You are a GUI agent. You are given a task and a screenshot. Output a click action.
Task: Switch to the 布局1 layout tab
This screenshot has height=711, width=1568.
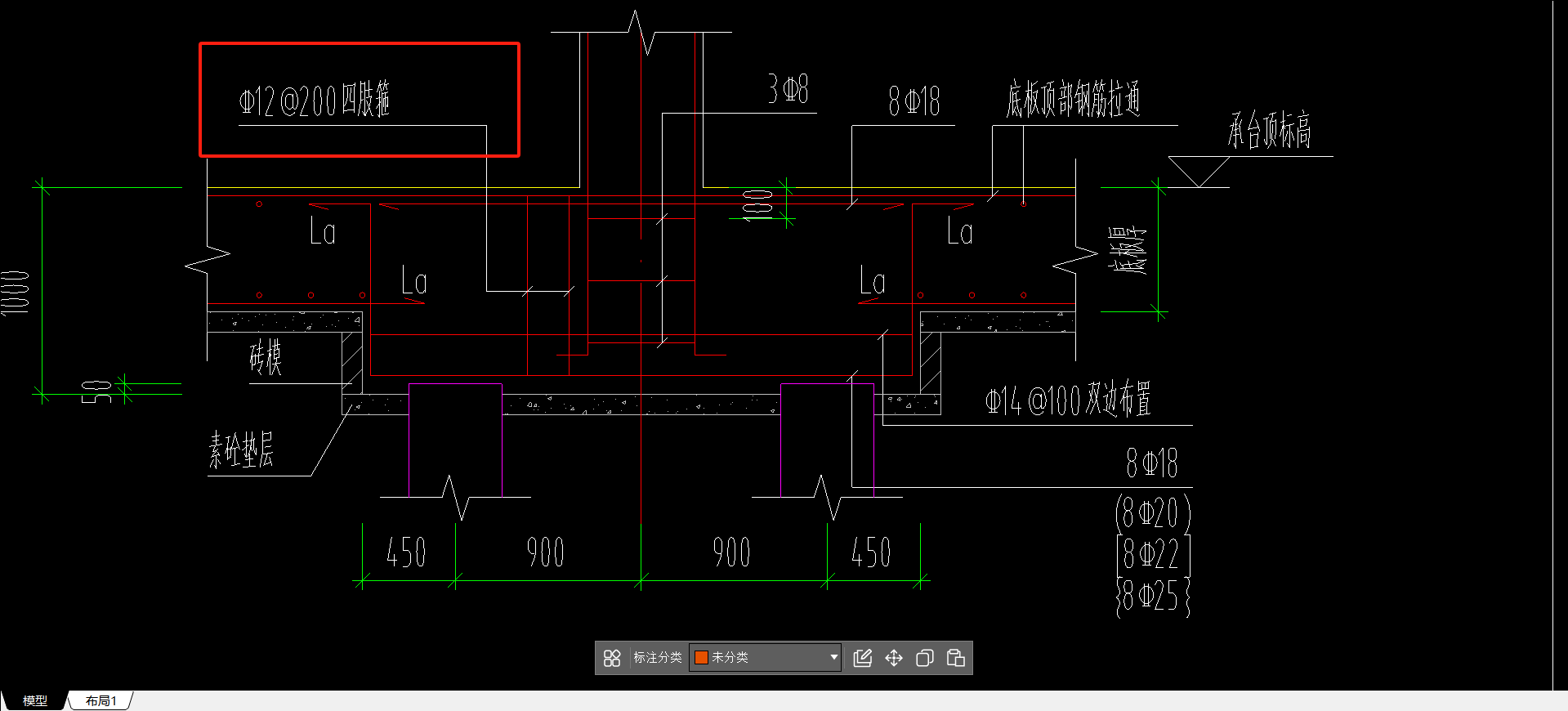101,700
